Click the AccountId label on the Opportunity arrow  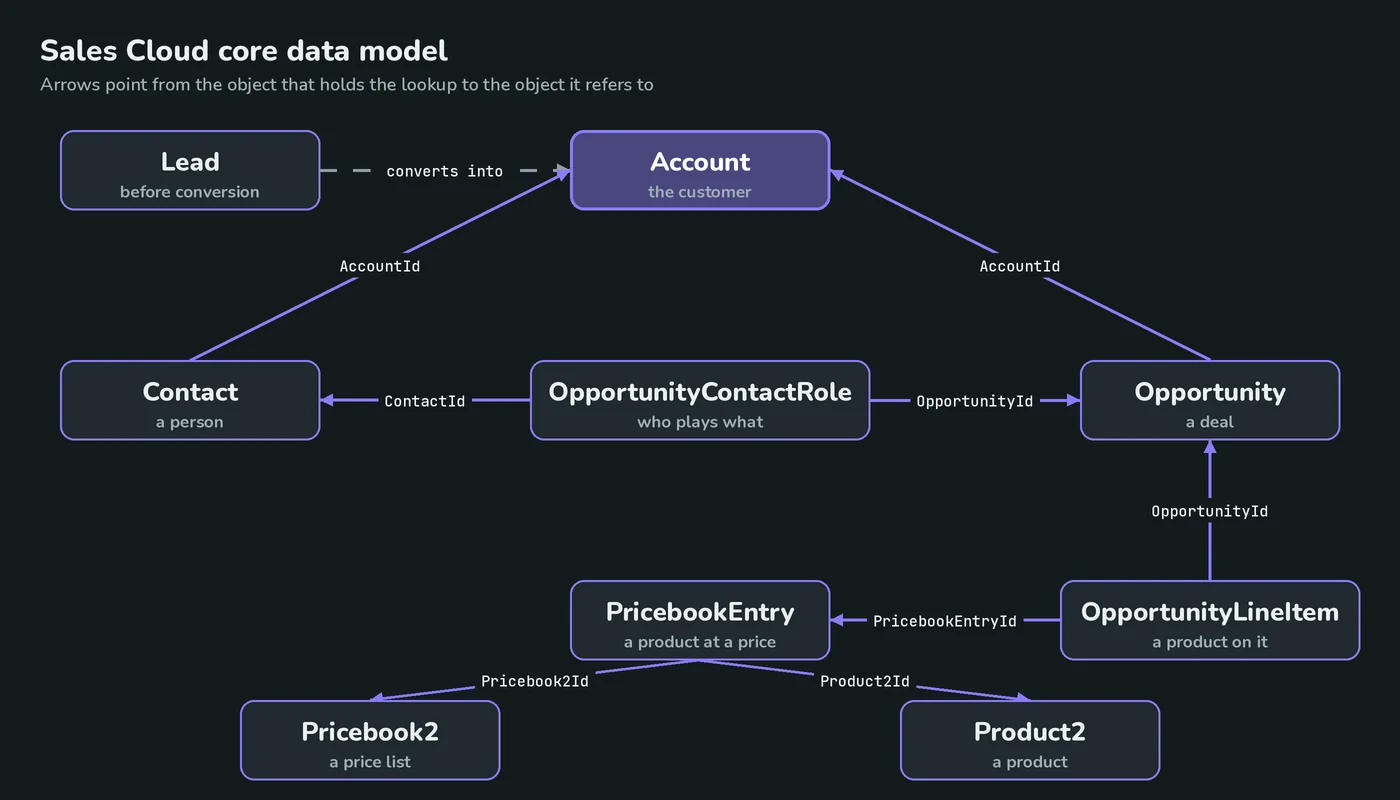click(1020, 266)
